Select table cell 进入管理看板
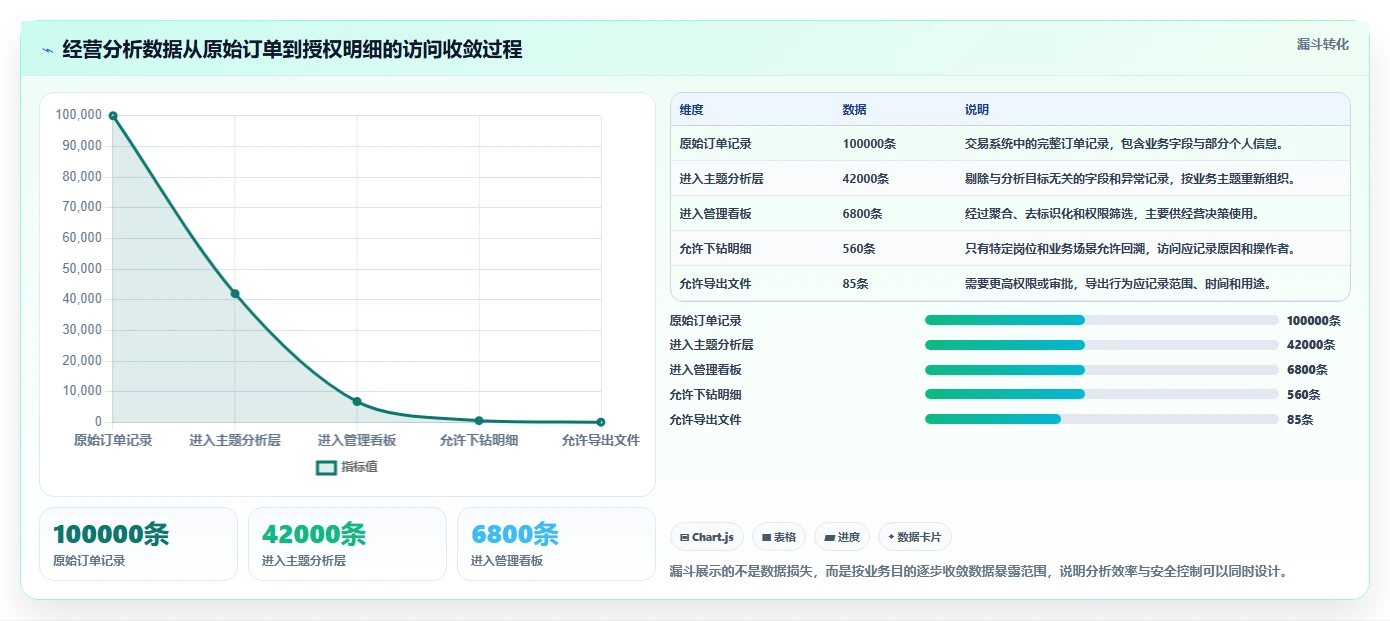1390x621 pixels. (x=715, y=214)
